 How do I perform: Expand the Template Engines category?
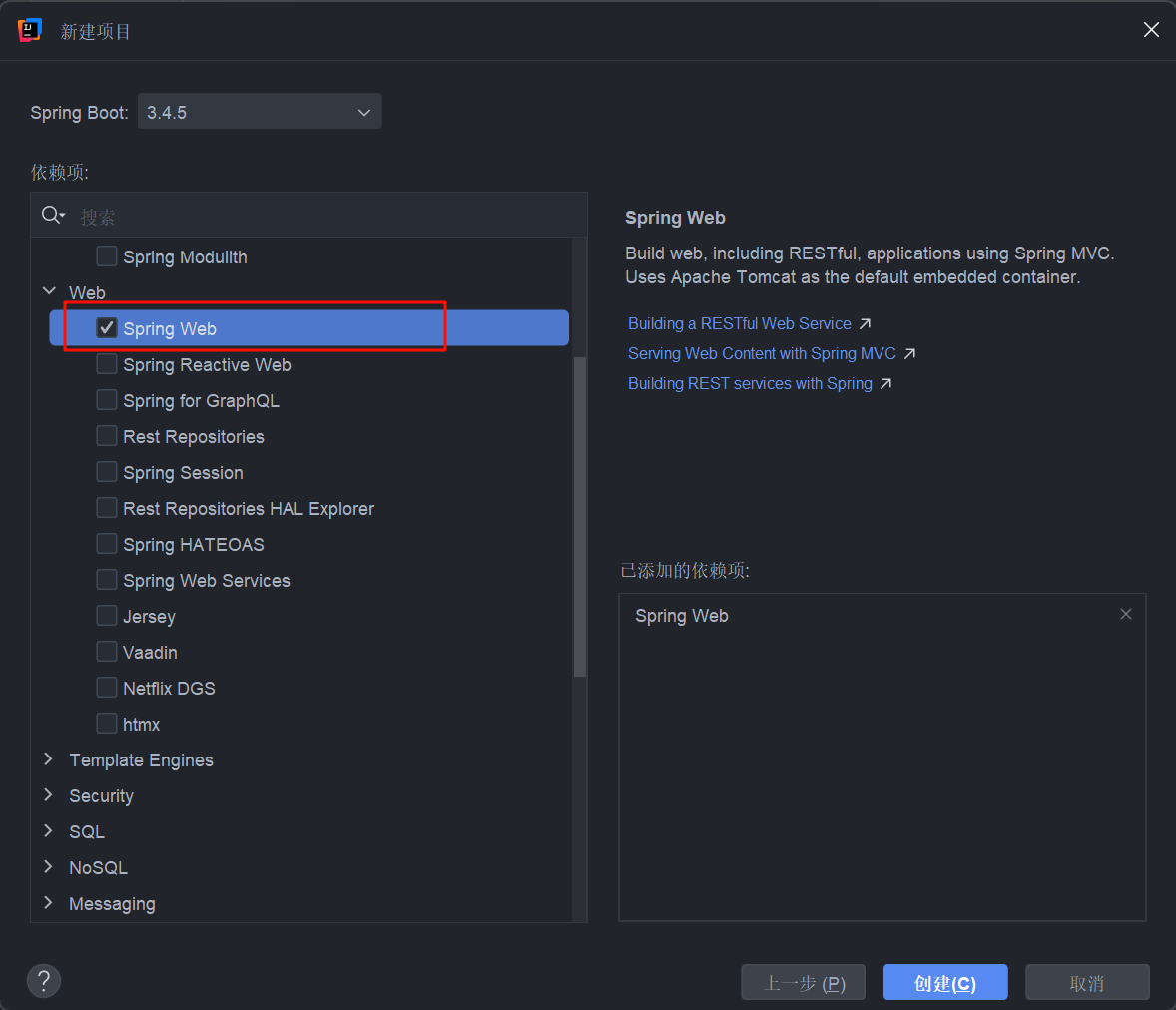[x=49, y=758]
